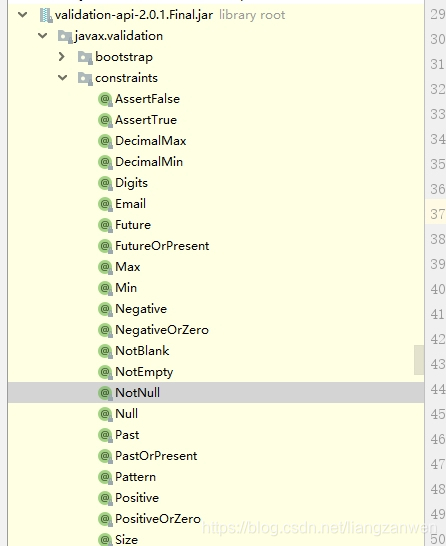Click the Max annotation icon
The width and height of the screenshot is (446, 546).
105,267
